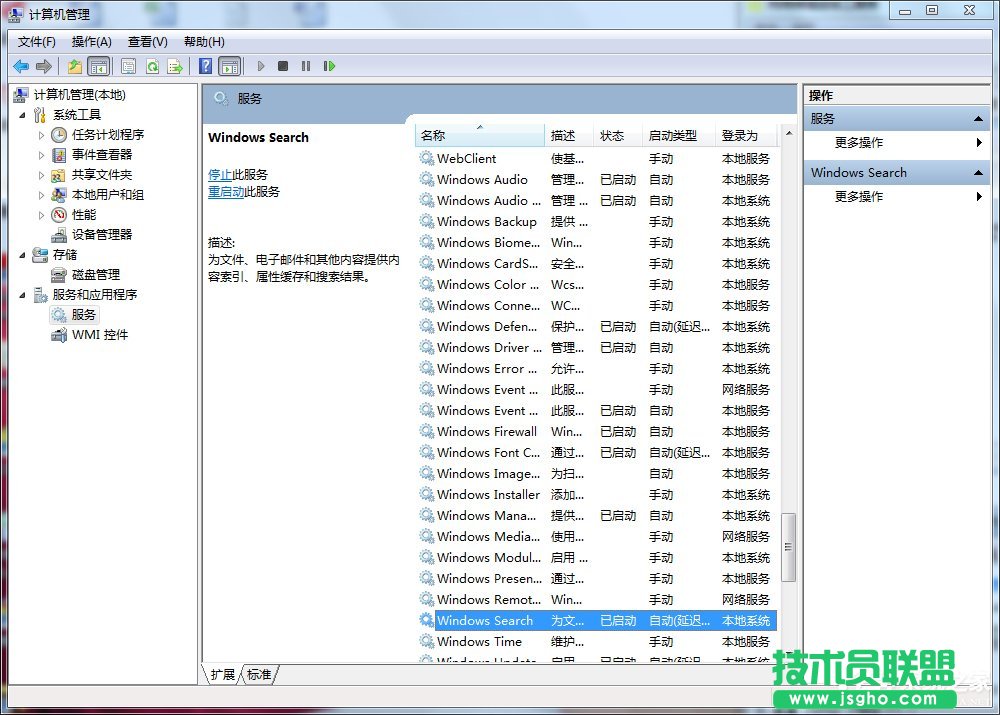The height and width of the screenshot is (715, 1000).
Task: Navigate back with the blue back arrow
Action: [21, 65]
